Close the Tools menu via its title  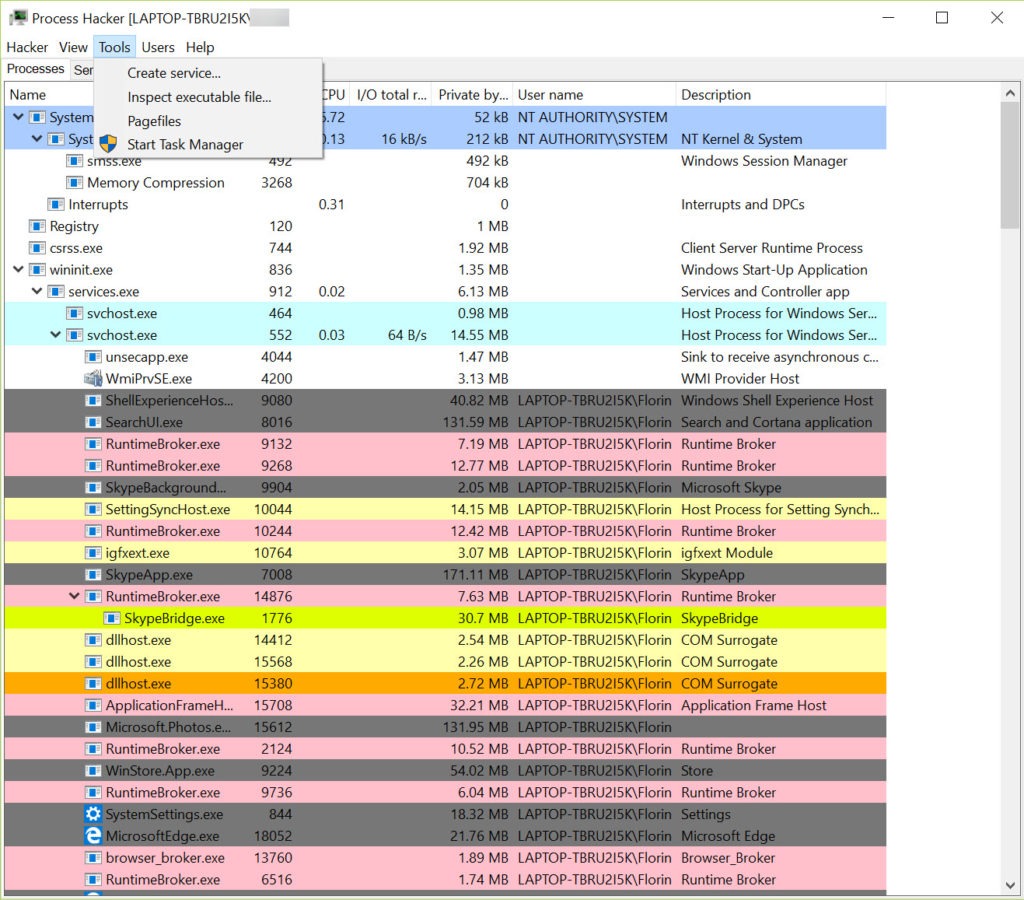pos(114,47)
